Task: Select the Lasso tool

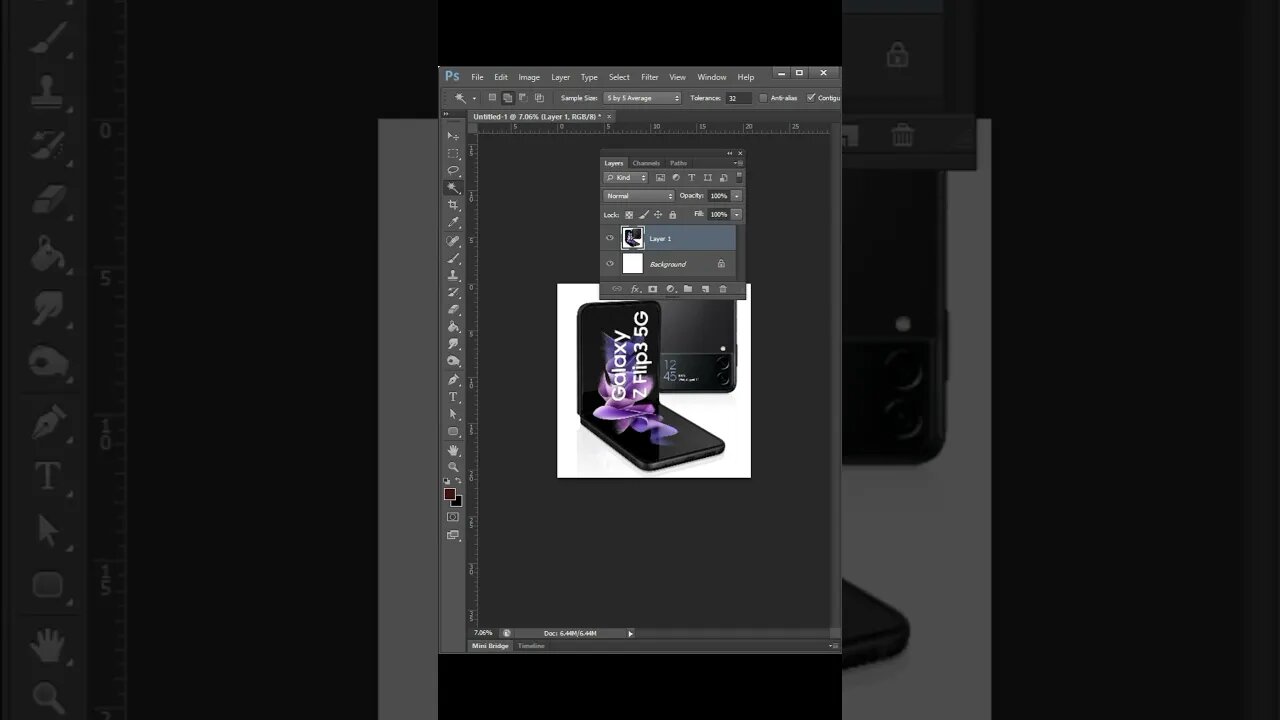Action: 453,170
